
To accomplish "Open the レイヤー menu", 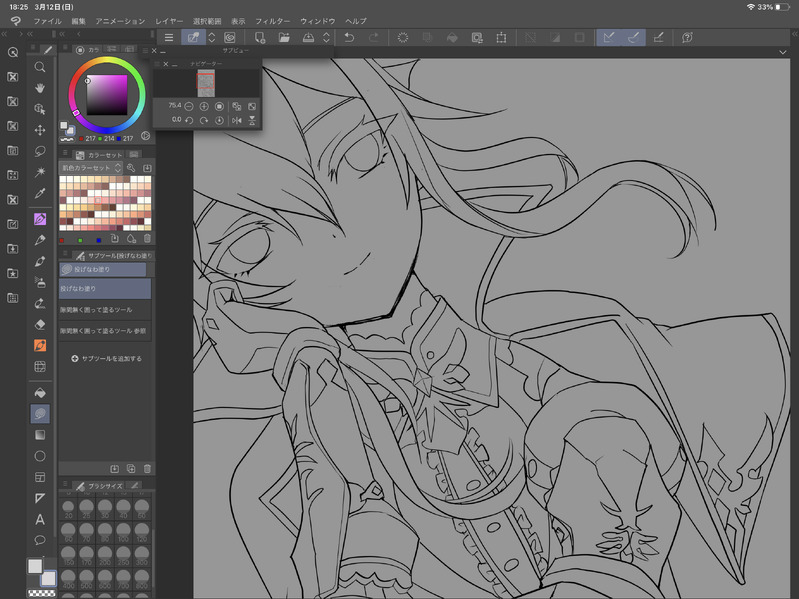I will tap(168, 21).
